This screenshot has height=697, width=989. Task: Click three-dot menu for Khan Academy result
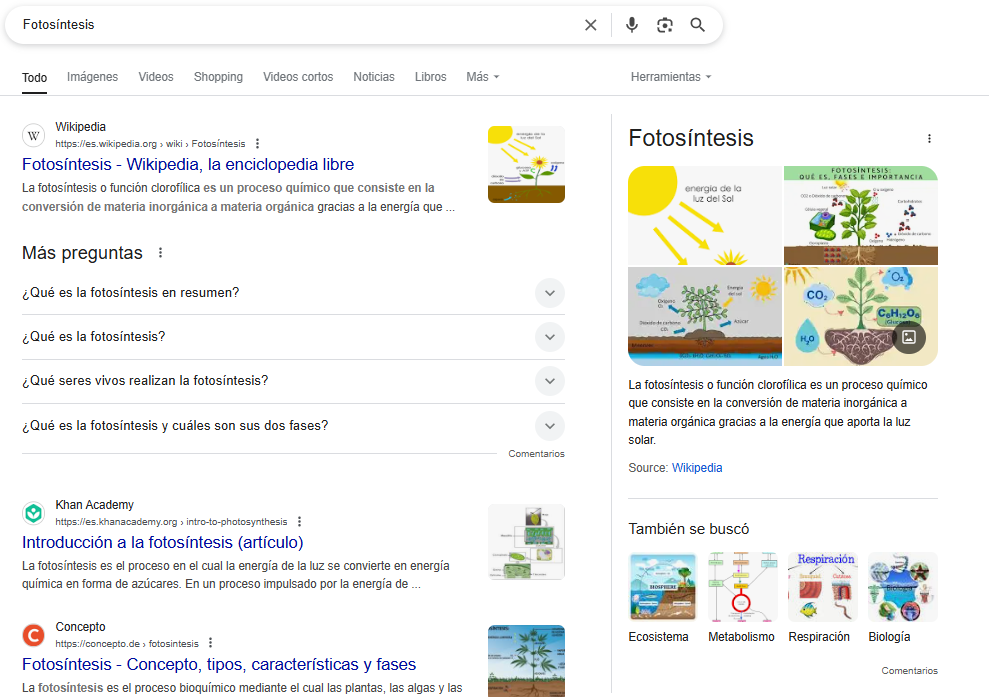point(299,522)
